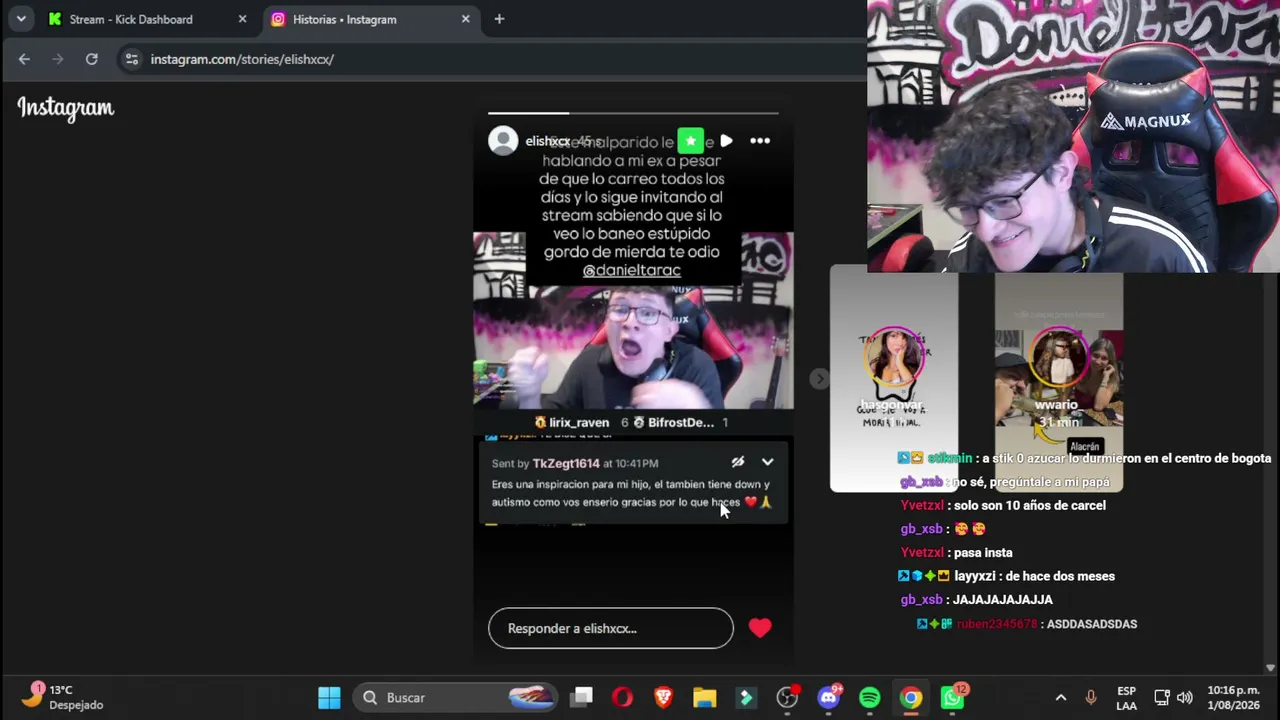Click the lirix_raven name in the story
The width and height of the screenshot is (1280, 720).
578,422
